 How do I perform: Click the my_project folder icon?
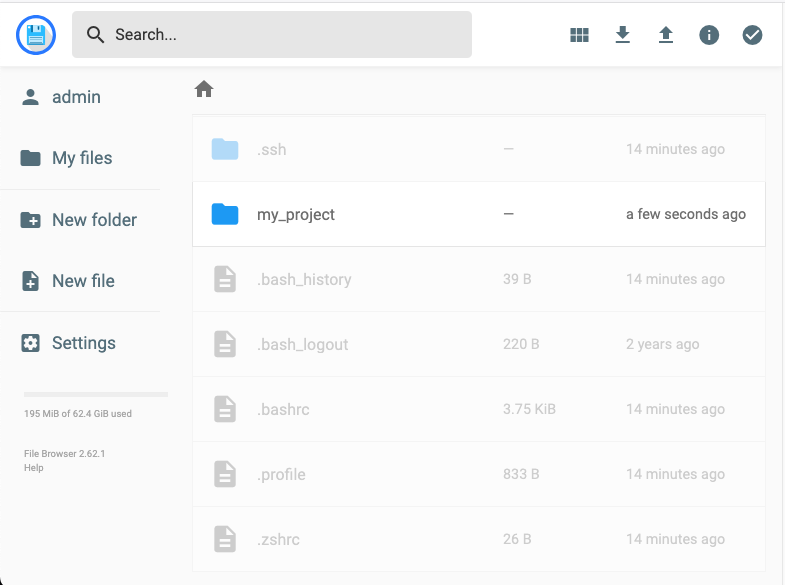coord(225,214)
